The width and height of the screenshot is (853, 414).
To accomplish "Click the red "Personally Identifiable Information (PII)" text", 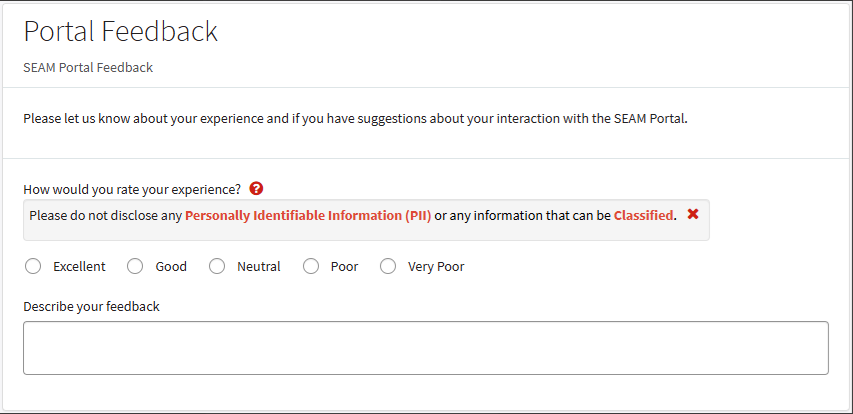I will tap(308, 215).
